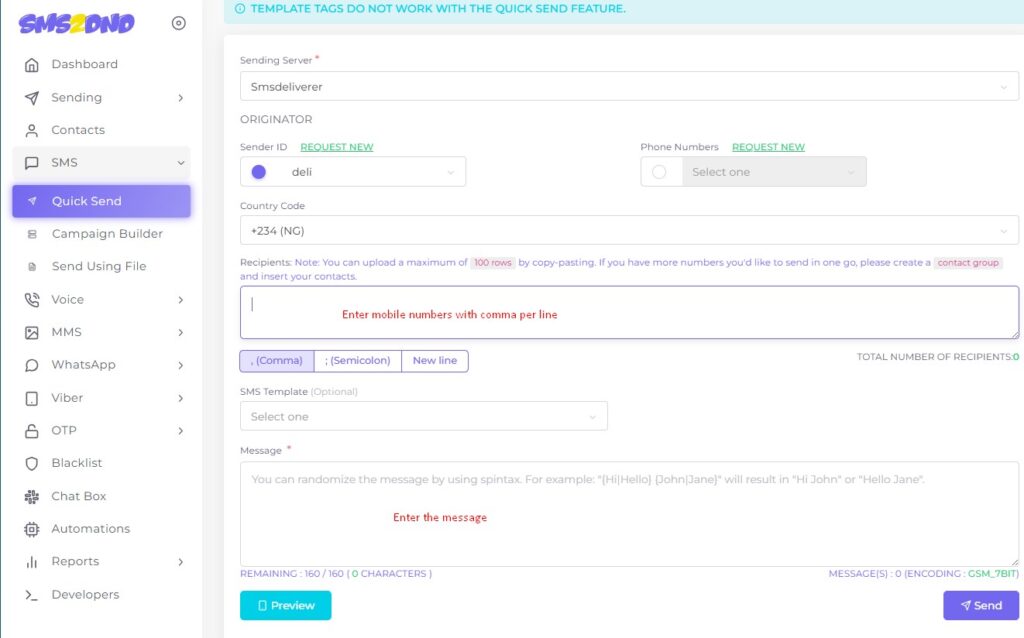Open the Country Code dropdown
1024x638 pixels.
pyautogui.click(x=629, y=231)
